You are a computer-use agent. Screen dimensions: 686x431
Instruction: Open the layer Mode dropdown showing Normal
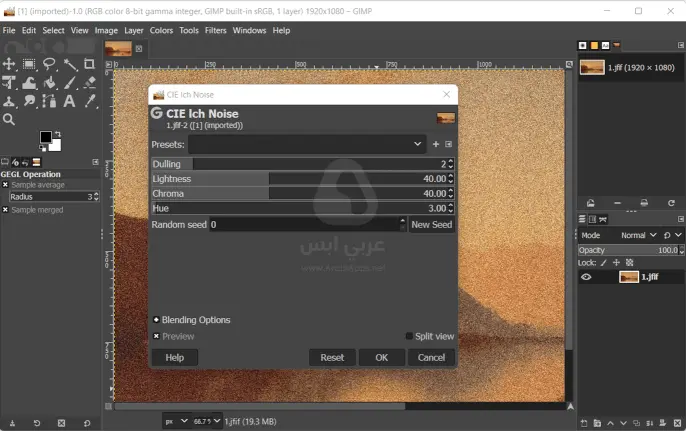(637, 235)
